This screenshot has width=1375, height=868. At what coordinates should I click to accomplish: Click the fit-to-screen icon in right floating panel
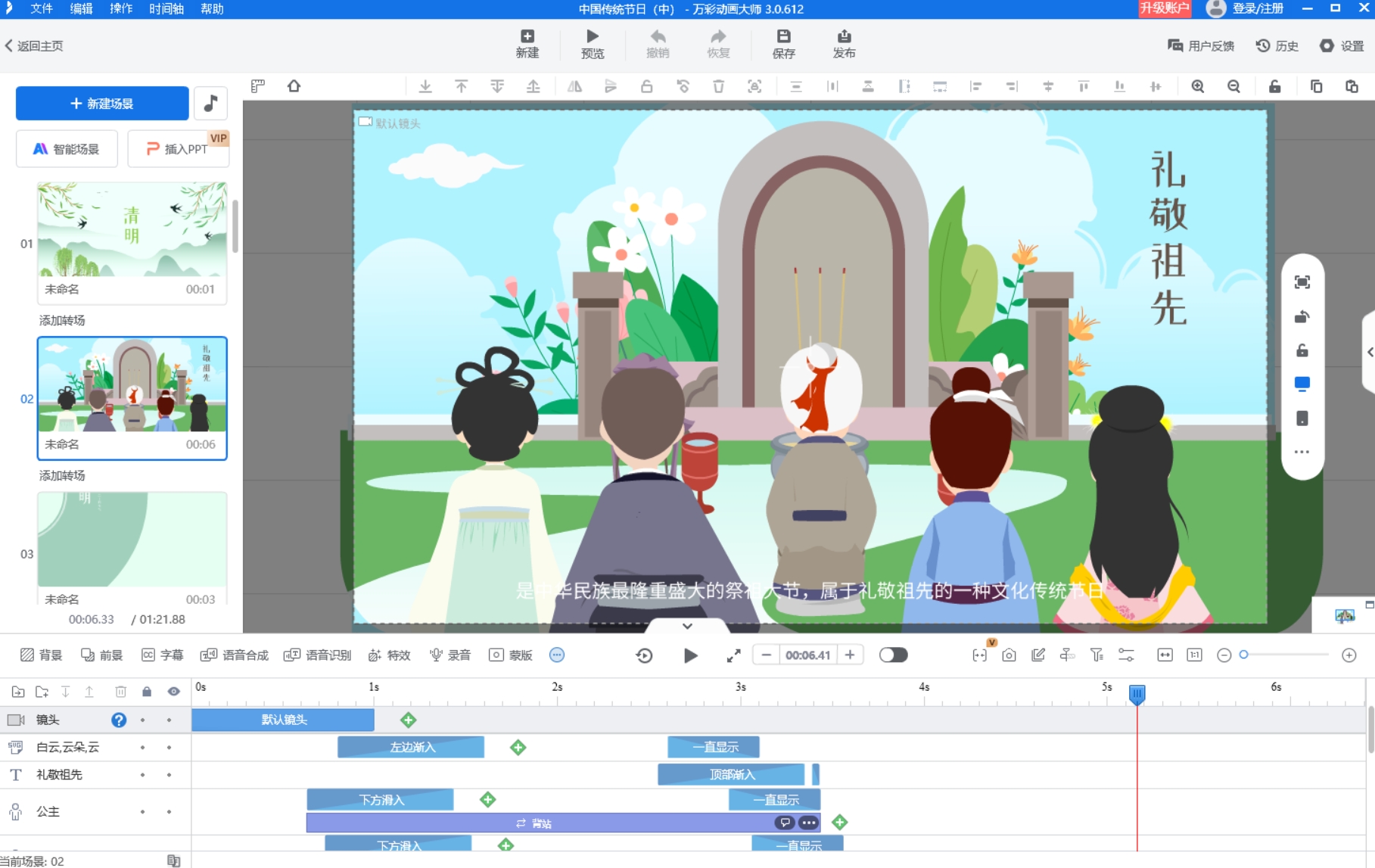pyautogui.click(x=1302, y=282)
